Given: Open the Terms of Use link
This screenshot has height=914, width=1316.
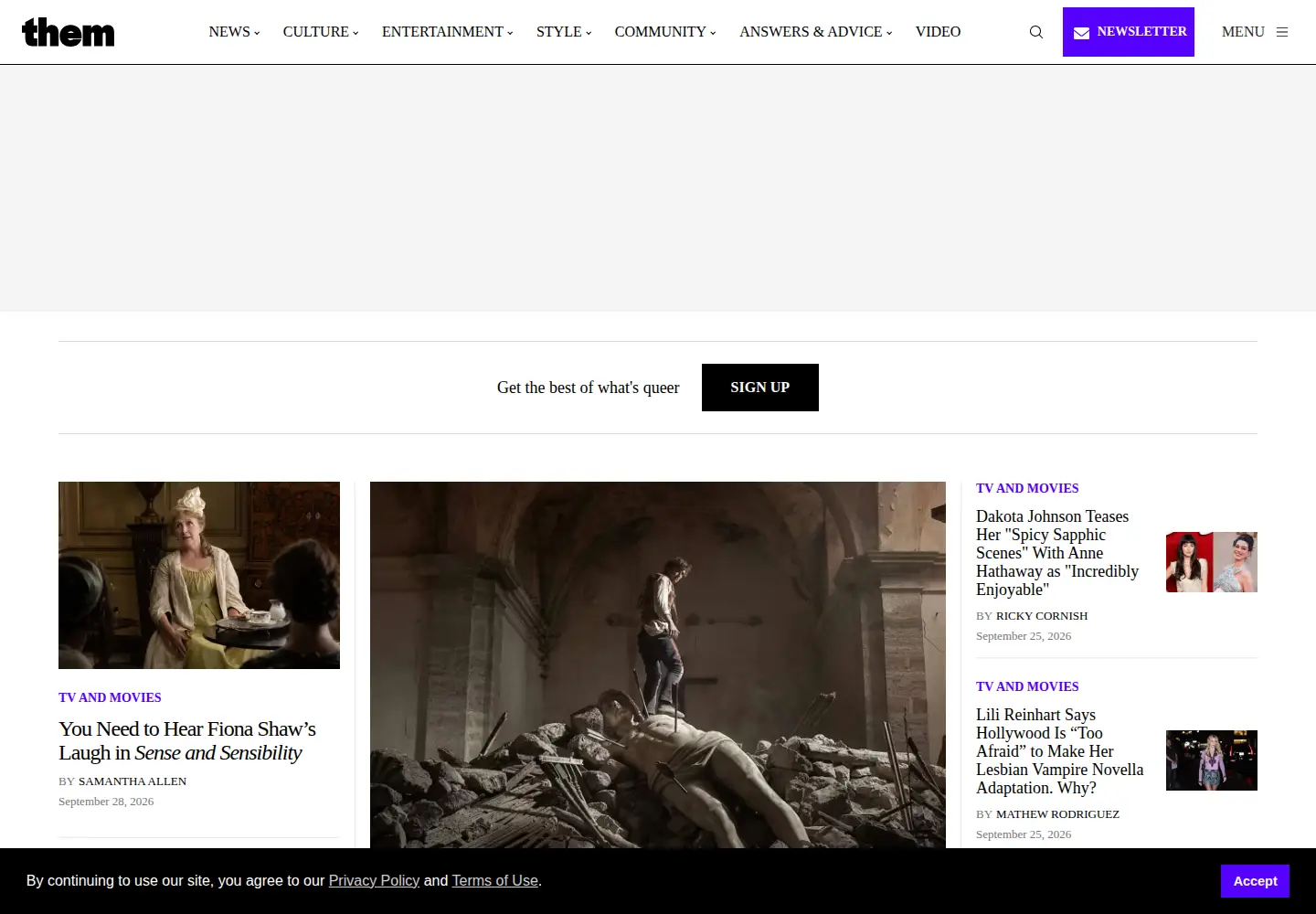Looking at the screenshot, I should pos(495,881).
